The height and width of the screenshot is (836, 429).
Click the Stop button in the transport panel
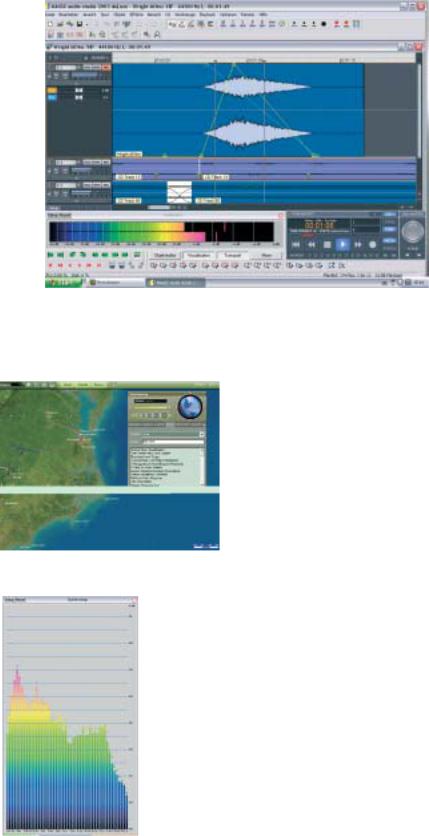point(328,244)
